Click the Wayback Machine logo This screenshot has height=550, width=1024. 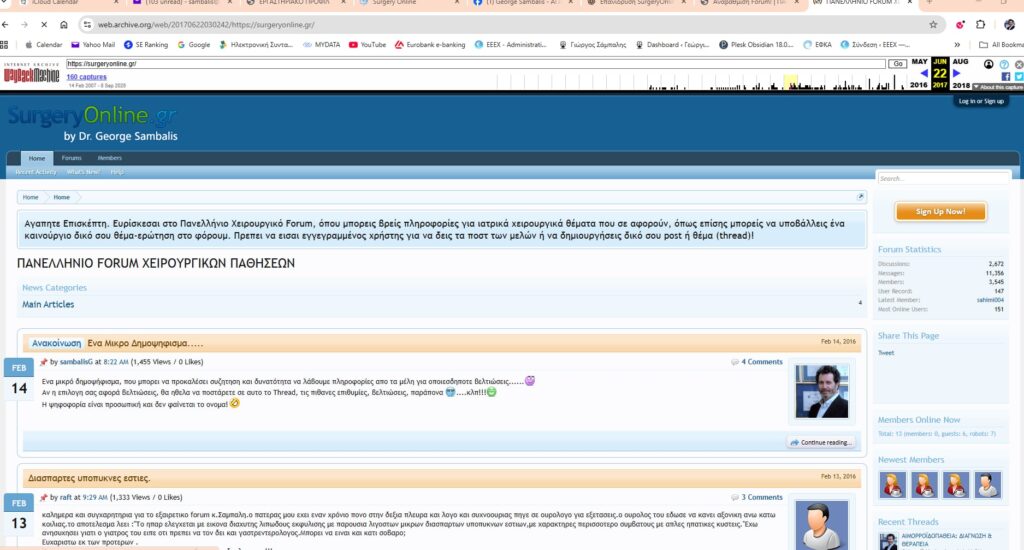point(32,74)
